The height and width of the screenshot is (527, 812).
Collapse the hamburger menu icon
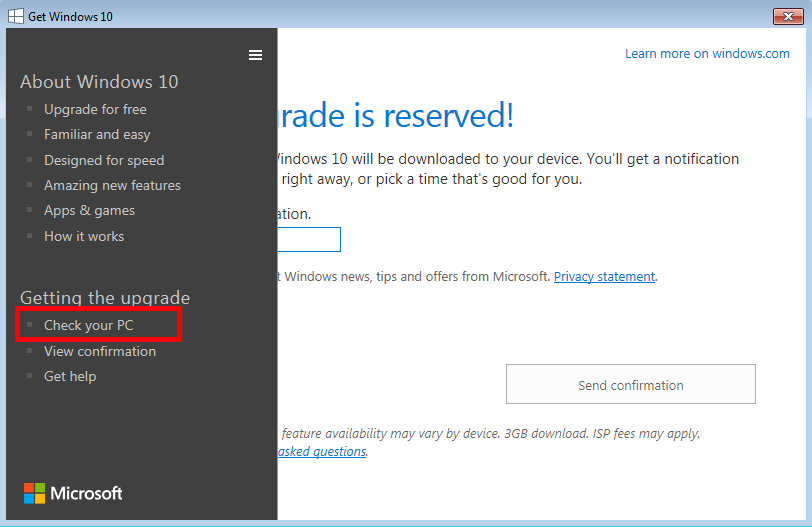255,55
